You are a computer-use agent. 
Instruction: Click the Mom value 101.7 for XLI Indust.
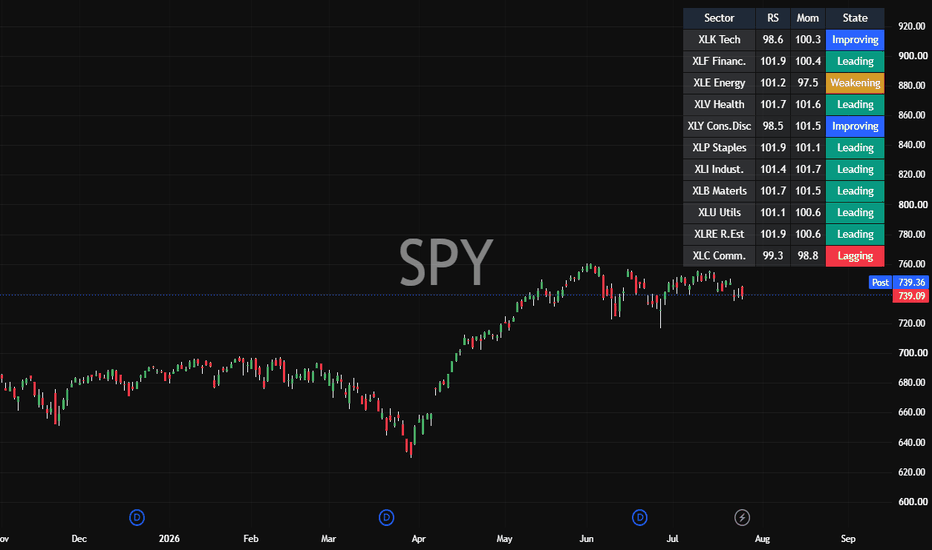(808, 169)
